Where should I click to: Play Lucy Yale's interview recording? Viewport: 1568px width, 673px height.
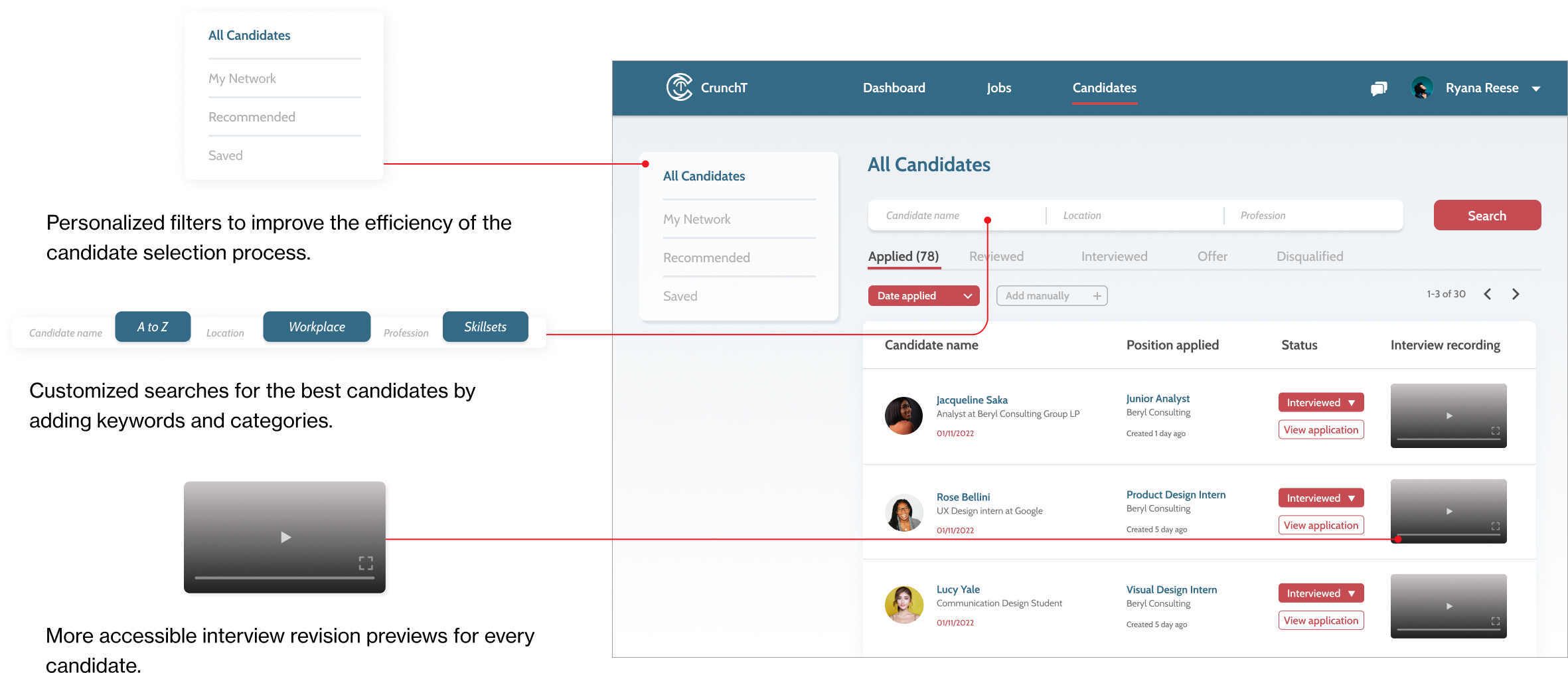point(1449,606)
